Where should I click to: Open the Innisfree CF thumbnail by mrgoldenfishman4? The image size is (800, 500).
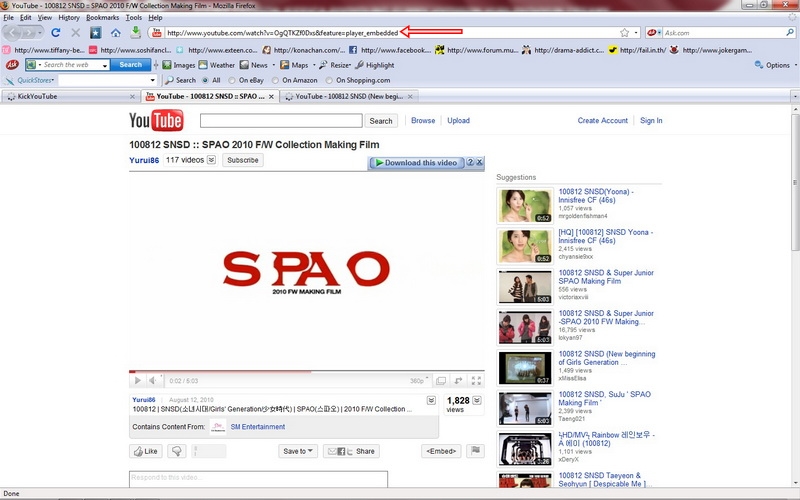point(524,206)
